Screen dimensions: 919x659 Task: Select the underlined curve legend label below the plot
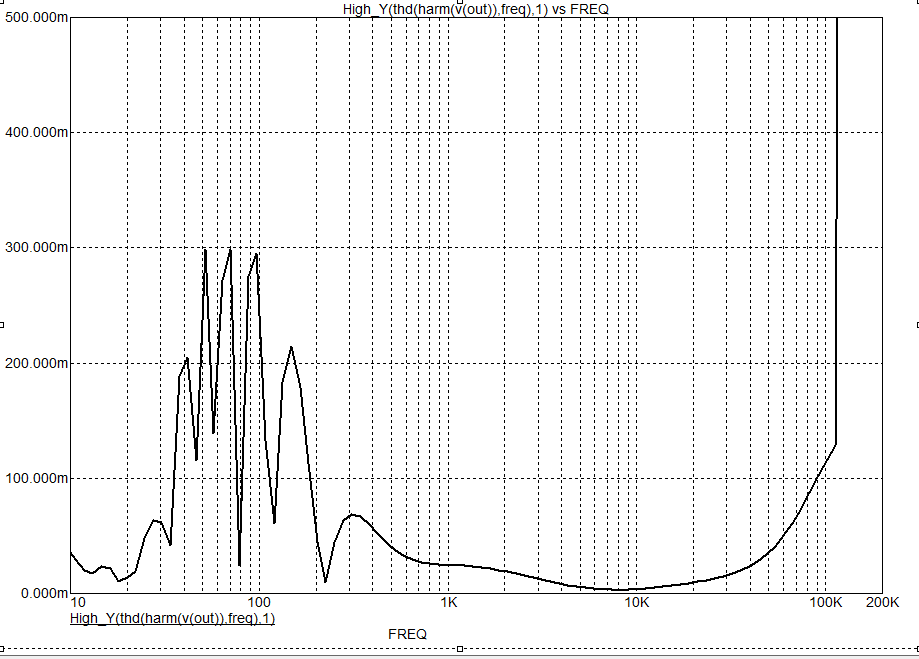point(172,618)
